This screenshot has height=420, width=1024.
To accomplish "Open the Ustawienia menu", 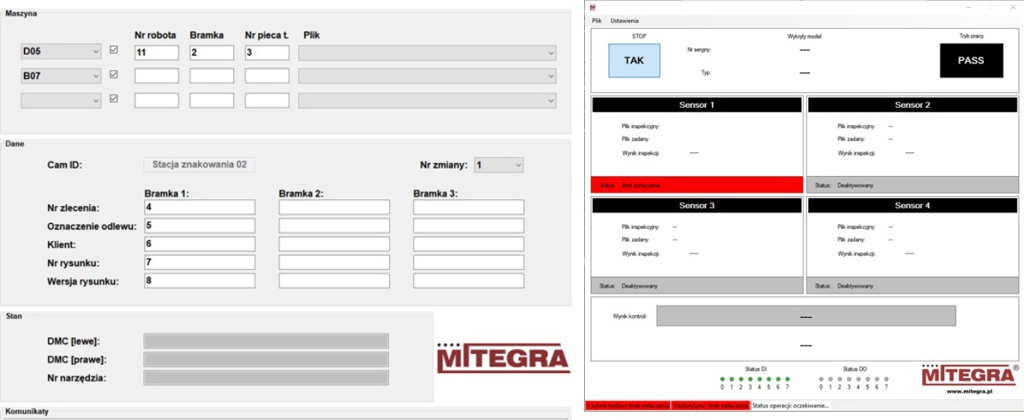I will [x=624, y=21].
